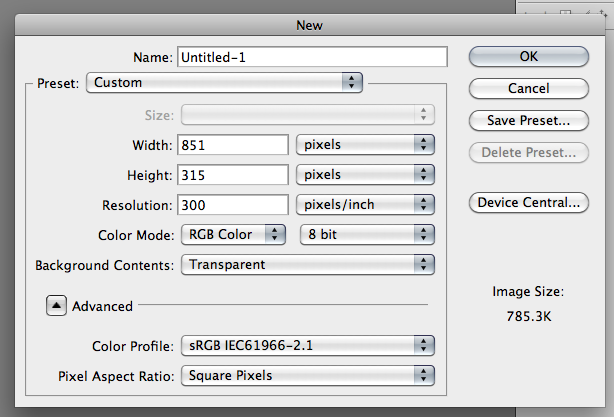Screen dimensions: 614x417
Task: Open Pixel Aspect Ratio dropdown
Action: 308,375
